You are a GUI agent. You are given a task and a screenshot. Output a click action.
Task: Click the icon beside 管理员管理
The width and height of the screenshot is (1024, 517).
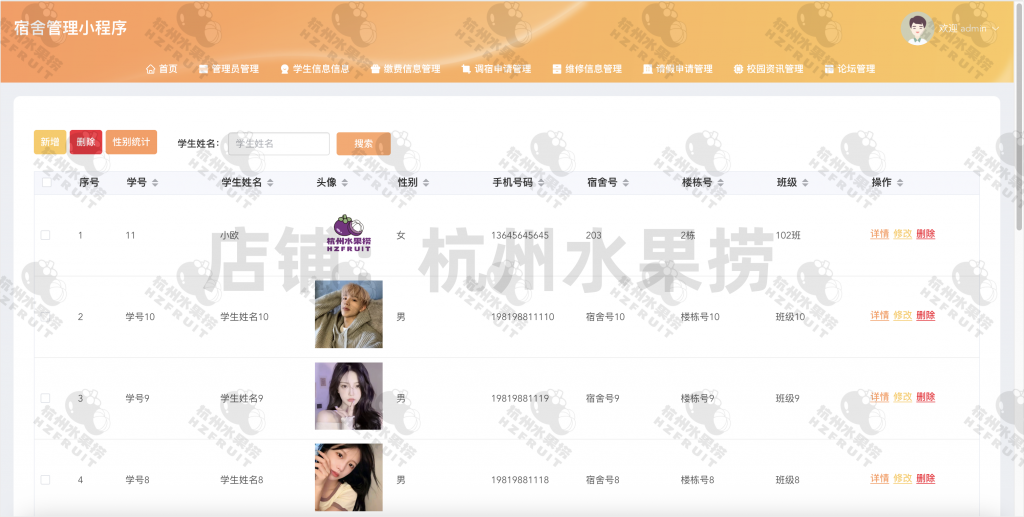[203, 69]
